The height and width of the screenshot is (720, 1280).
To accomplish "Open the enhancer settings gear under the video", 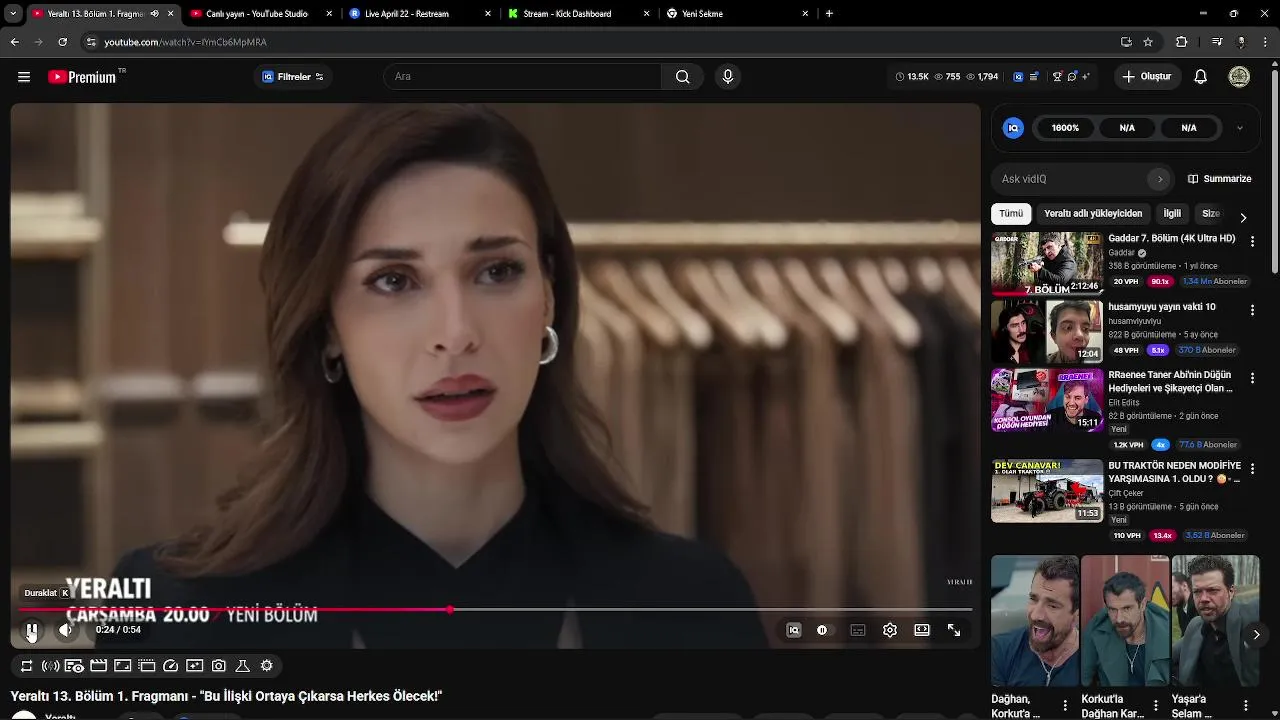I will pos(267,666).
